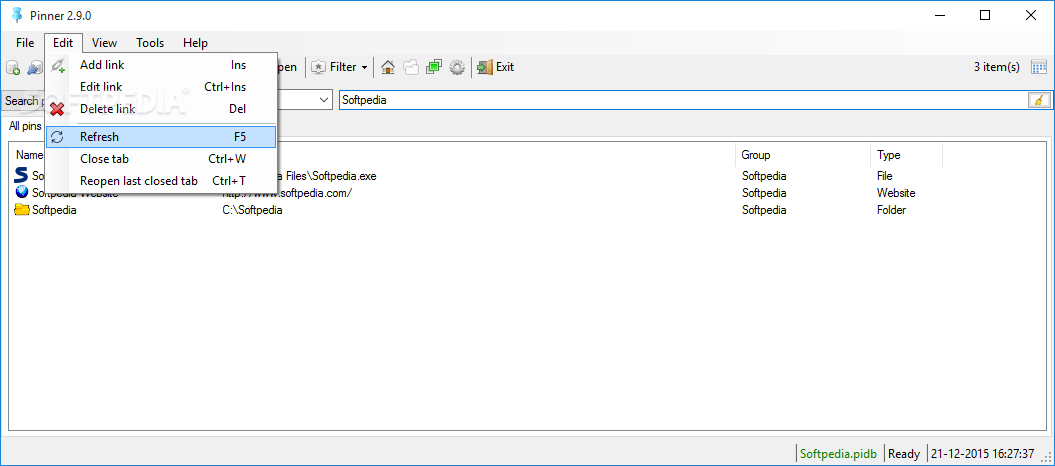Click the Group cell of Folder row

[x=764, y=210]
